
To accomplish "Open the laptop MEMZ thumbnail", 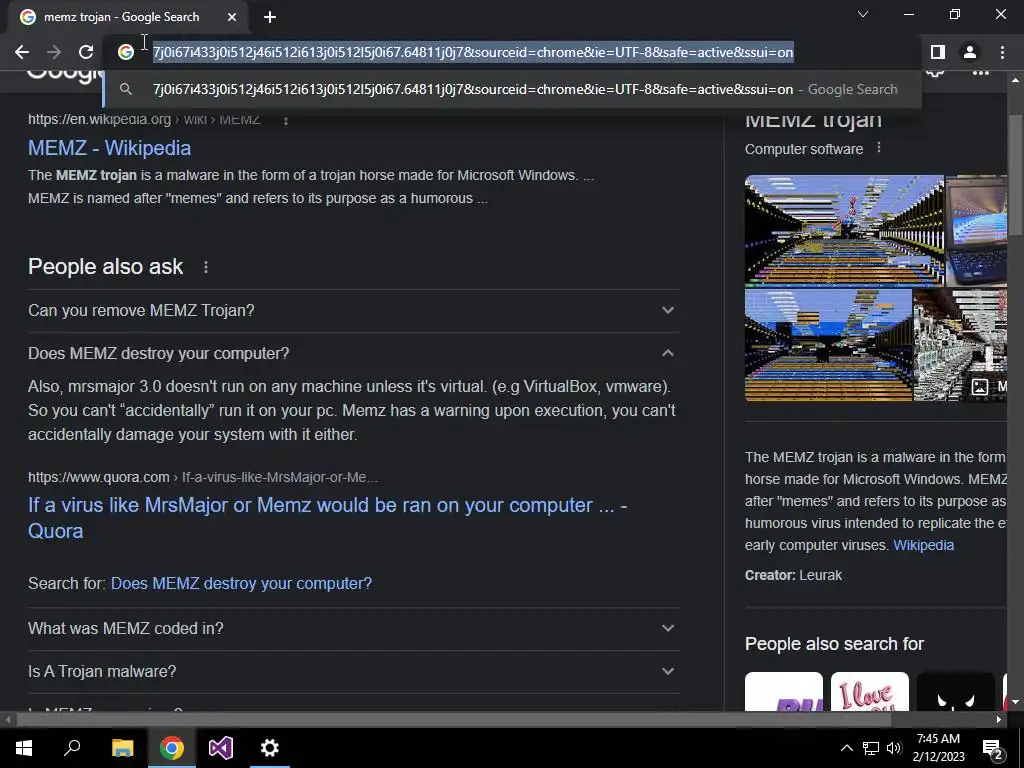I will pos(976,230).
